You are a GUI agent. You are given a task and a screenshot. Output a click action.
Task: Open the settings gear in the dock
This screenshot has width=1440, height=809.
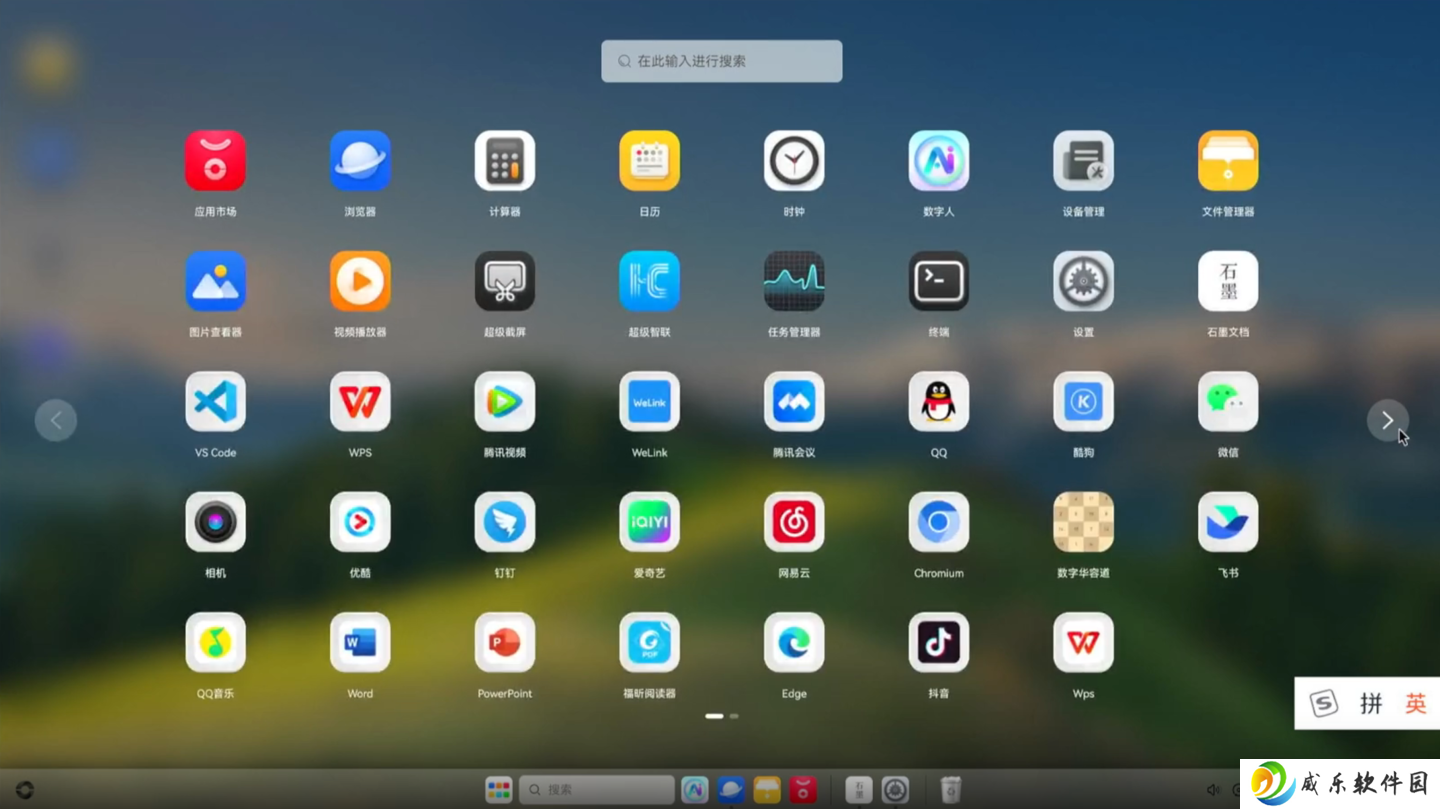point(895,790)
